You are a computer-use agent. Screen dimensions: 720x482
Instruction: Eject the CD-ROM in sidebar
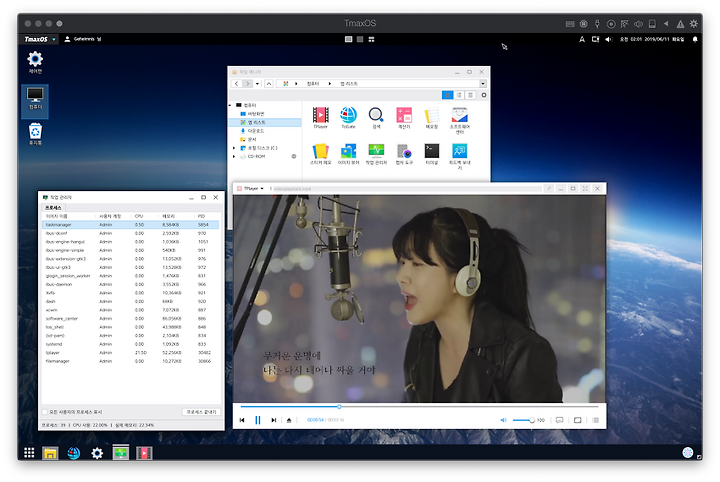click(294, 157)
